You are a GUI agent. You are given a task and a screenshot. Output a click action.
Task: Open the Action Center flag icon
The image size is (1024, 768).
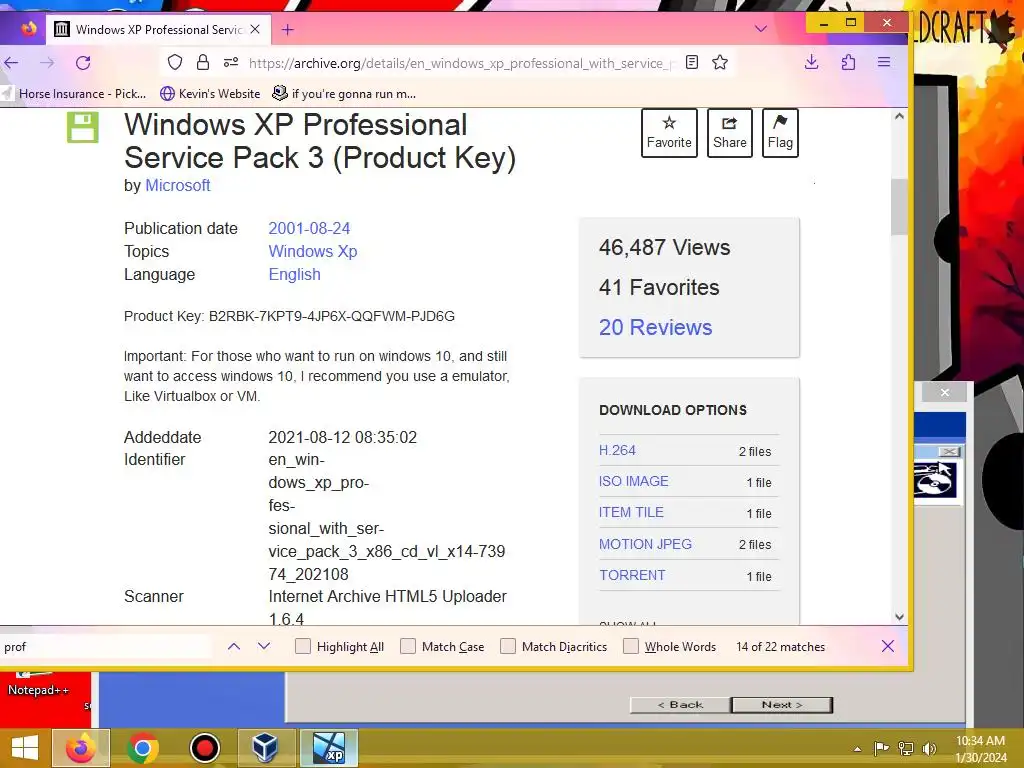click(x=881, y=748)
